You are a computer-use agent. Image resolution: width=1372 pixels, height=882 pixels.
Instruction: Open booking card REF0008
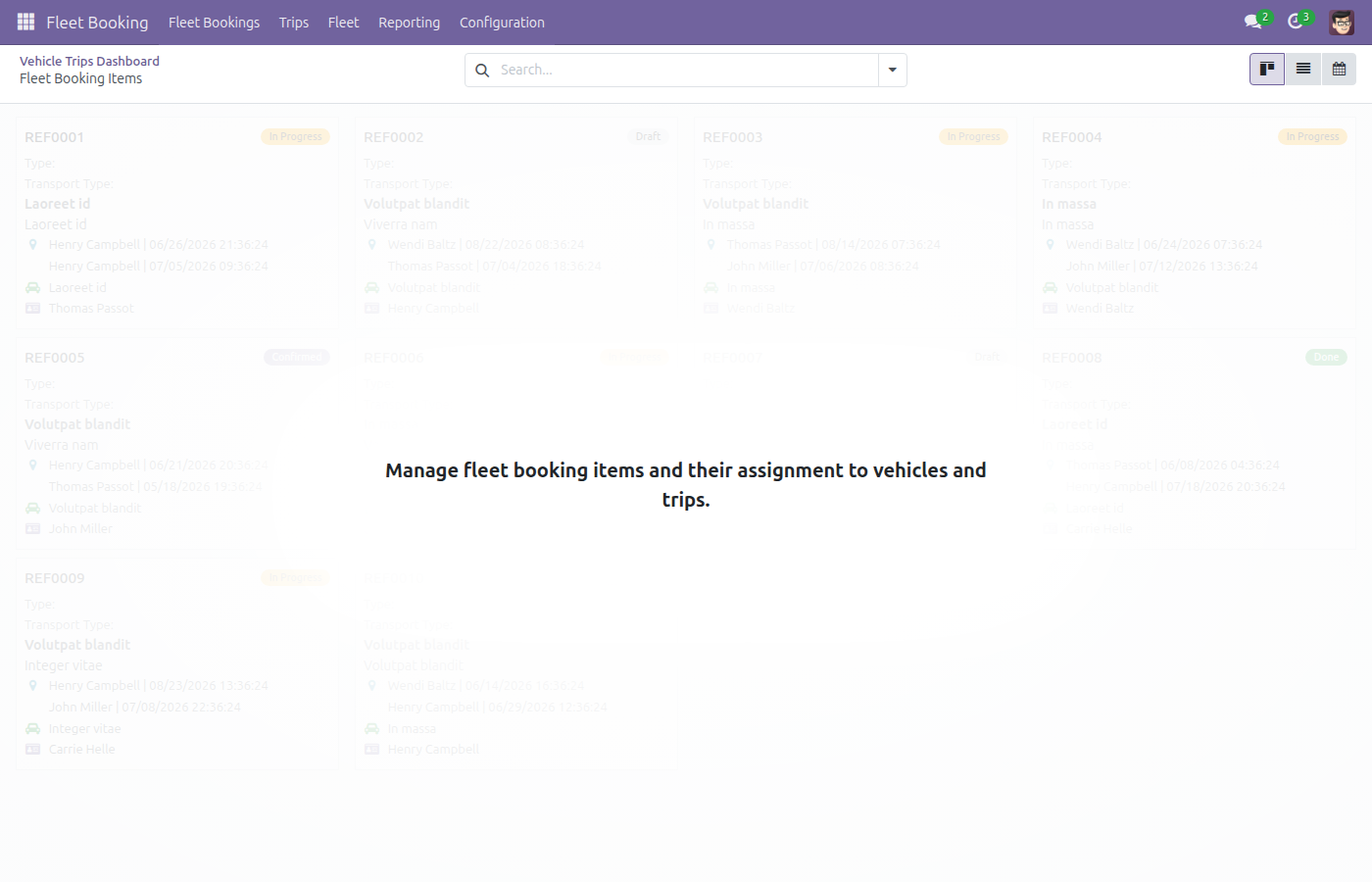point(1195,443)
